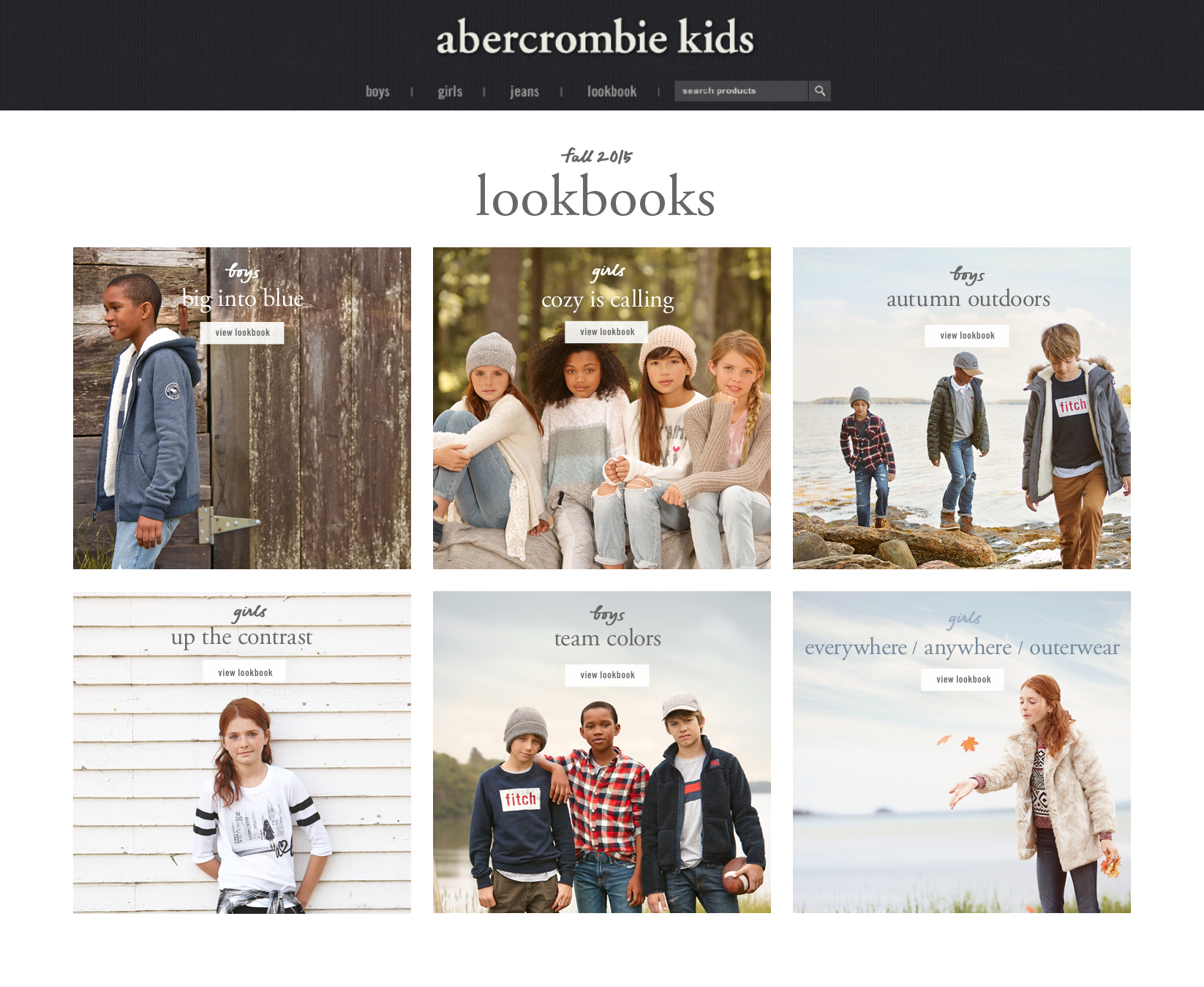This screenshot has width=1204, height=987.
Task: Open the cozy is calling title
Action: [x=607, y=299]
